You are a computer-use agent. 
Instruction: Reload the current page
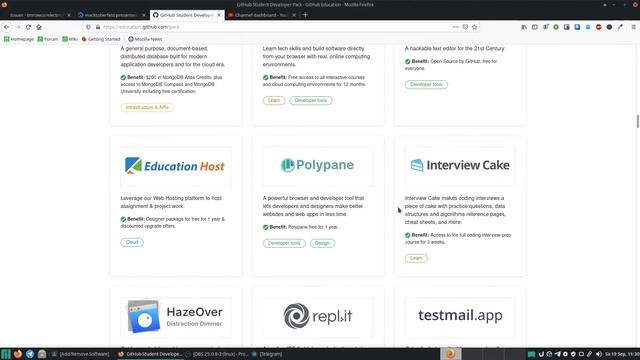tap(28, 27)
